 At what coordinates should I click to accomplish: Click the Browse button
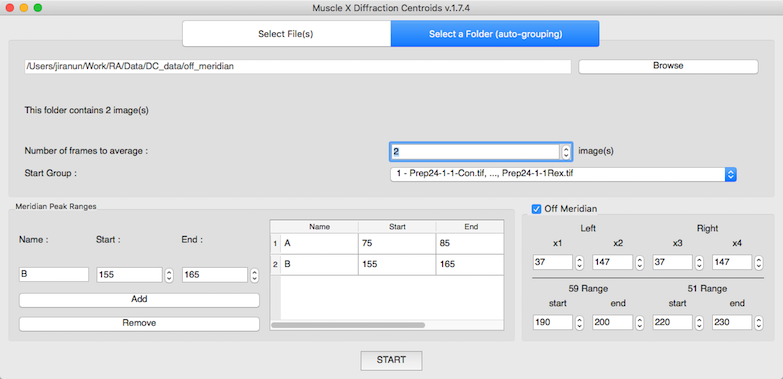coord(668,66)
